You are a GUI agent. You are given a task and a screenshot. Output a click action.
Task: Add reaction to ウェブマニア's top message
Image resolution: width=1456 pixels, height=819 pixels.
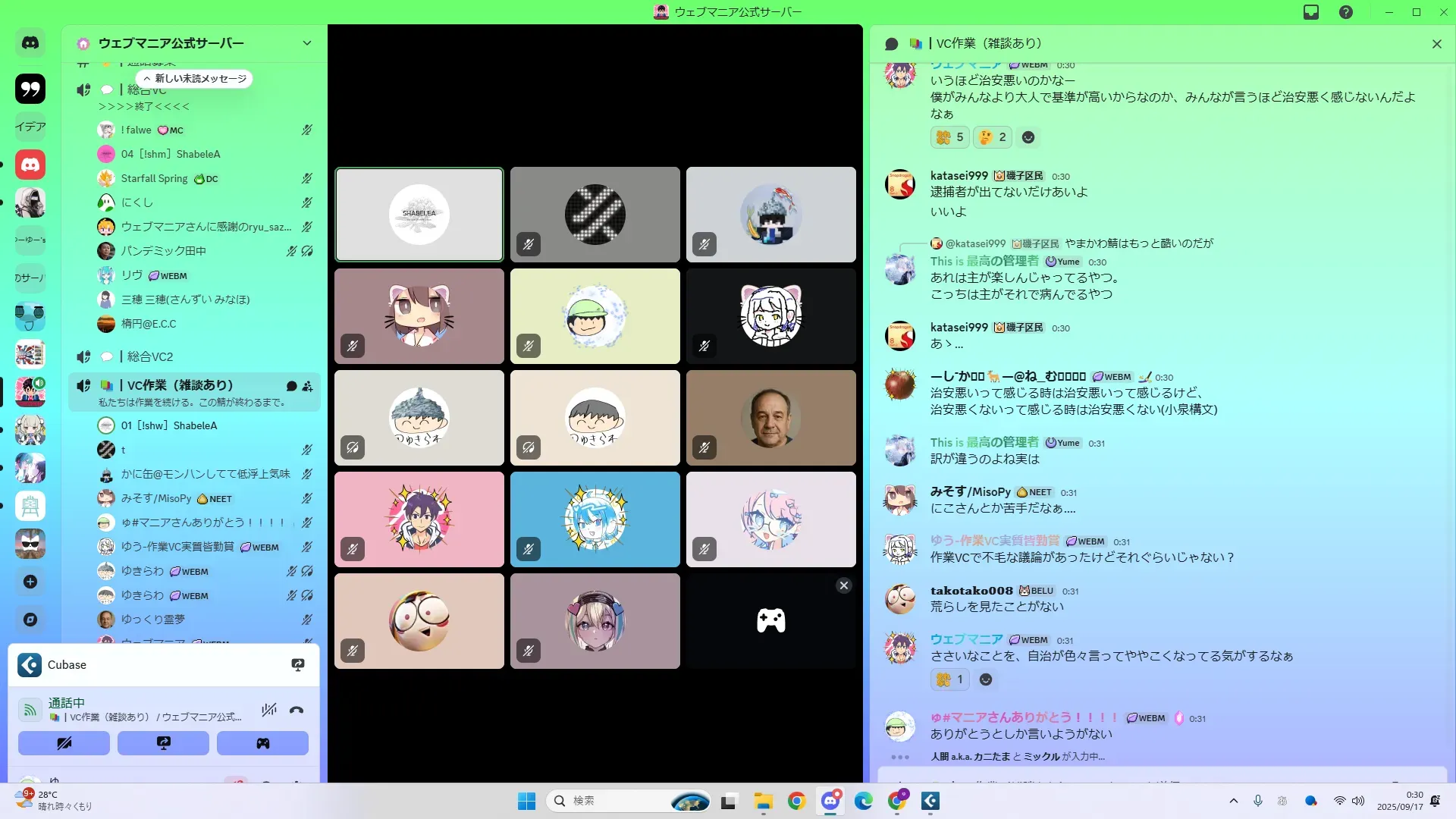pyautogui.click(x=1028, y=137)
